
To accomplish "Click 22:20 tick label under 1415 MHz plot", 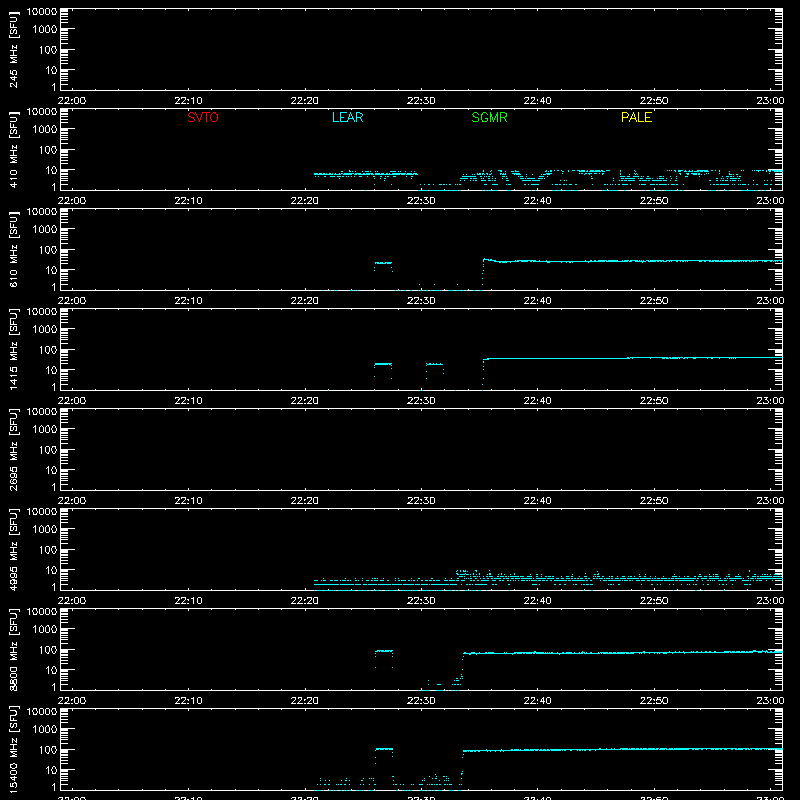I will click(305, 401).
